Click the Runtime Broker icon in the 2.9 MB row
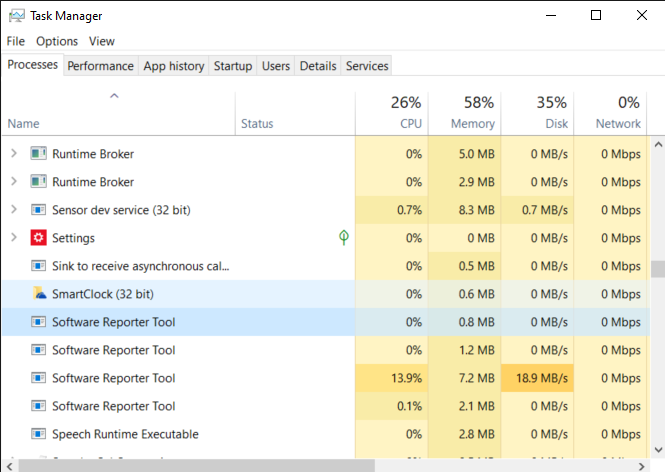Viewport: 665px width, 472px height. [x=38, y=182]
